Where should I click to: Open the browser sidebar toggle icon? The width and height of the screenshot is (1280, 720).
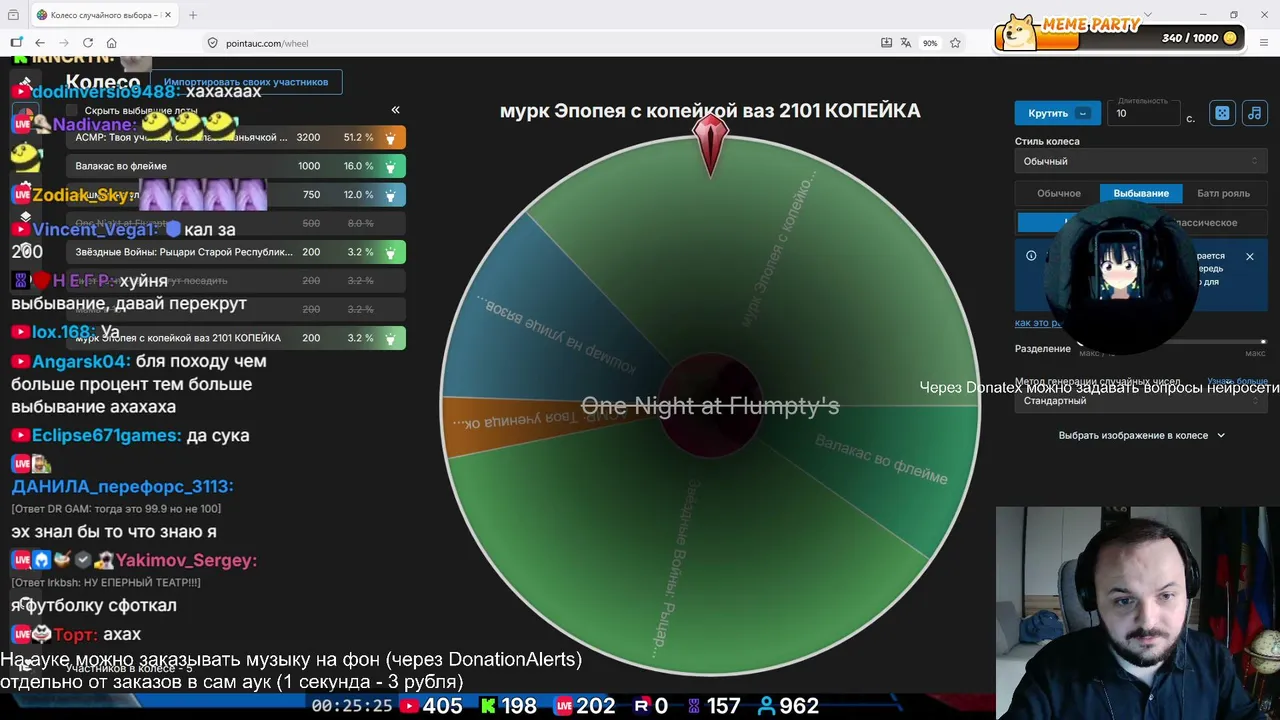click(x=16, y=43)
